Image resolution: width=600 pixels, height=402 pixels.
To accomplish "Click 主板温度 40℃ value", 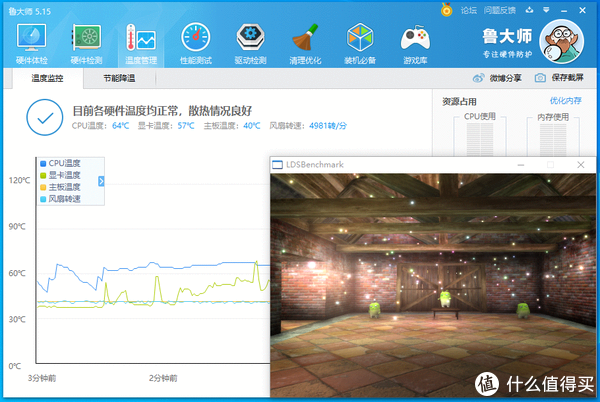I will [x=252, y=126].
